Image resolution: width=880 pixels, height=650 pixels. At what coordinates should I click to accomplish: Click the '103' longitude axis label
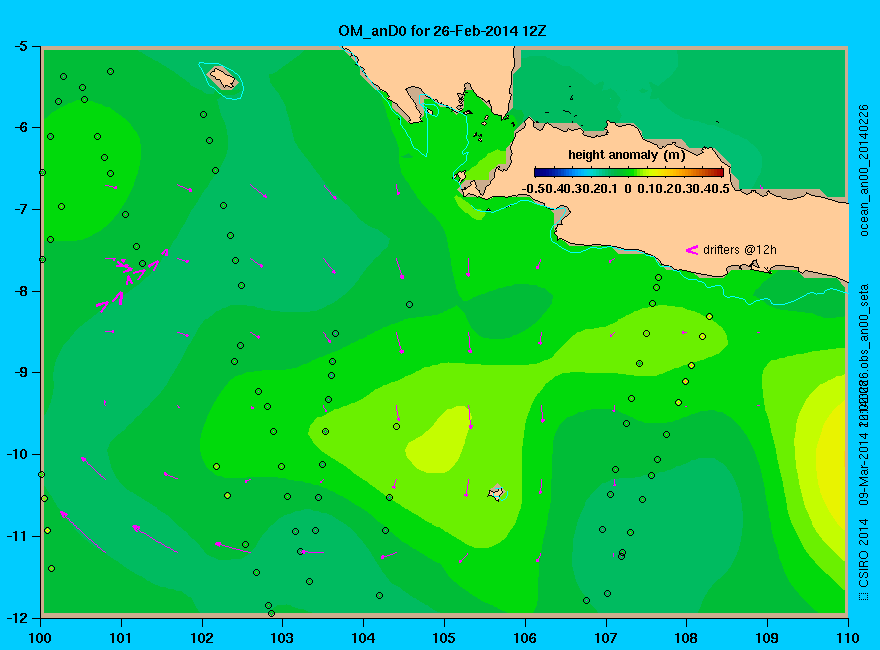pos(282,638)
